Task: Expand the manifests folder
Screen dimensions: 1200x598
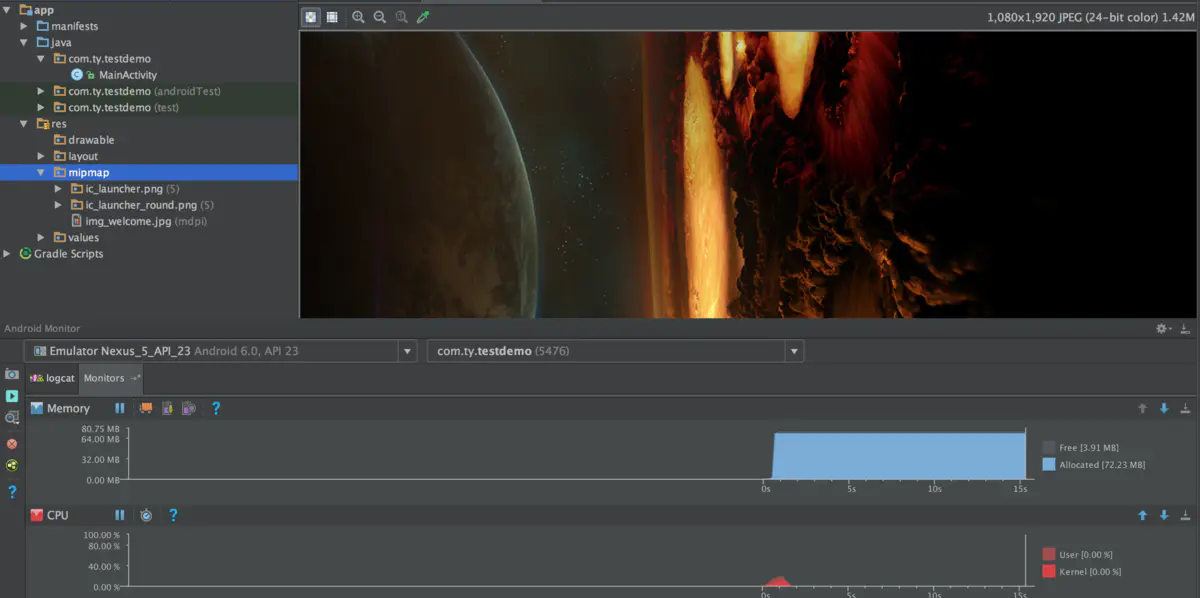Action: (x=25, y=26)
